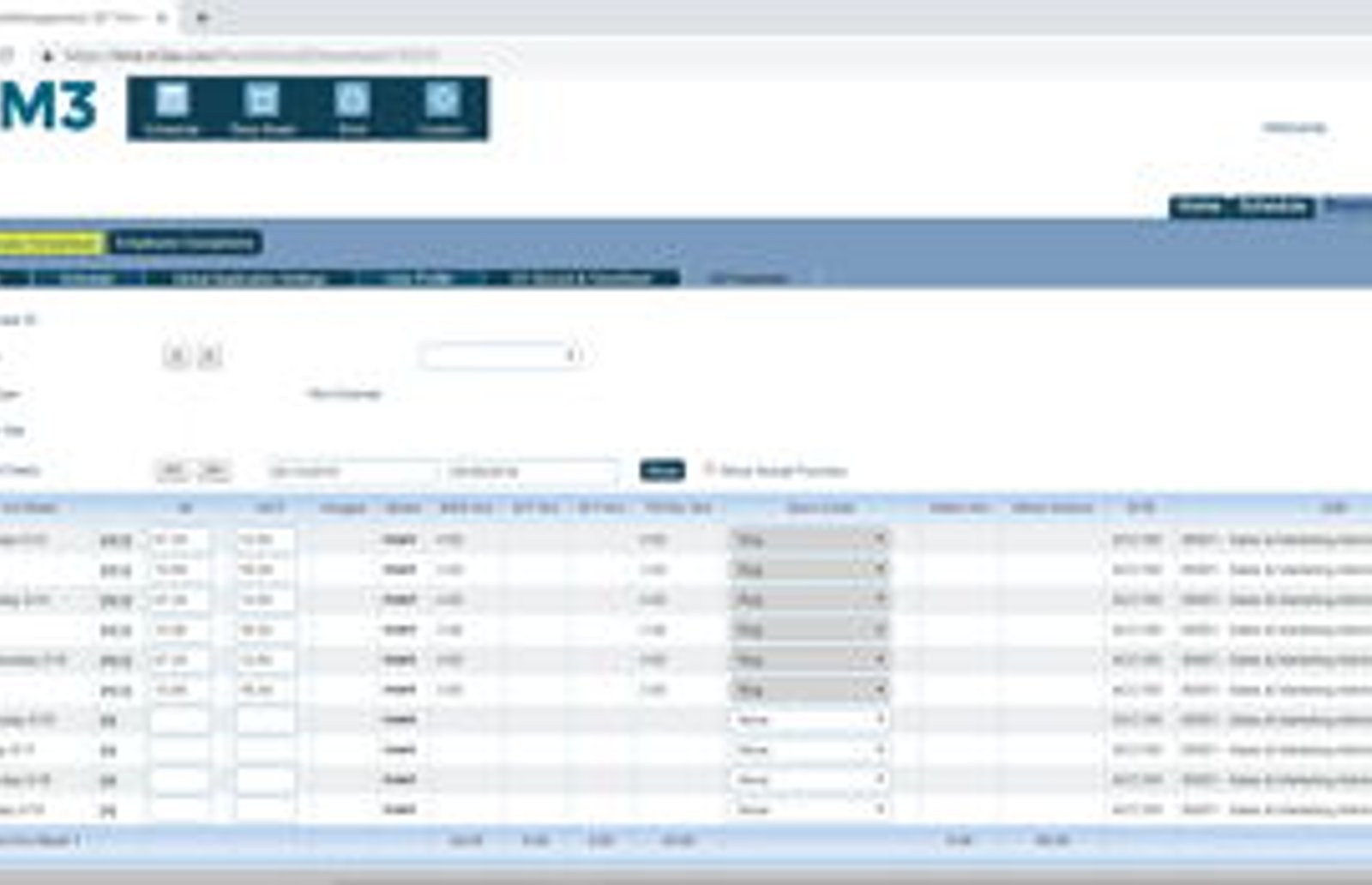Image resolution: width=1372 pixels, height=885 pixels.
Task: Click the M3 logo
Action: (47, 106)
